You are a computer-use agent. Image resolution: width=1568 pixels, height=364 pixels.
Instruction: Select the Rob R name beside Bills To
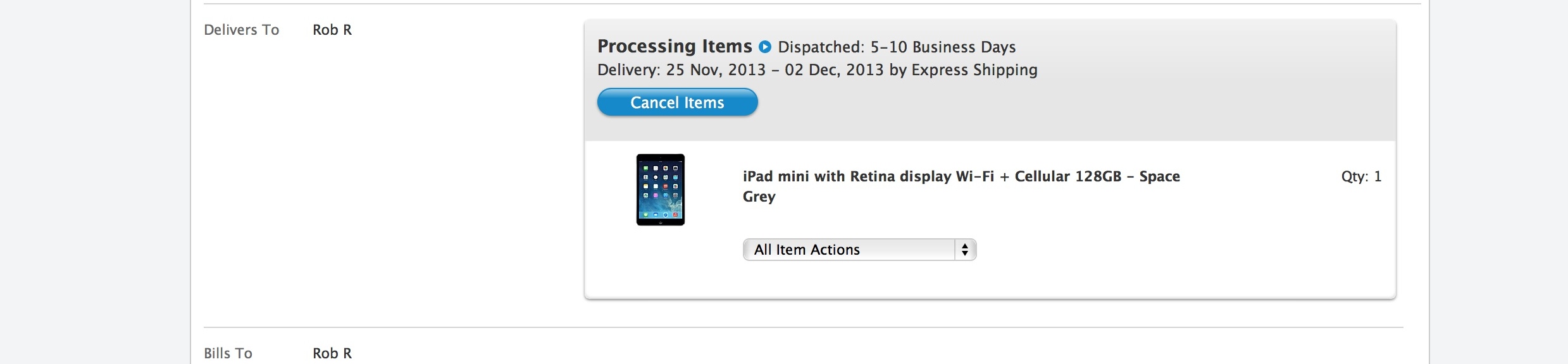332,353
